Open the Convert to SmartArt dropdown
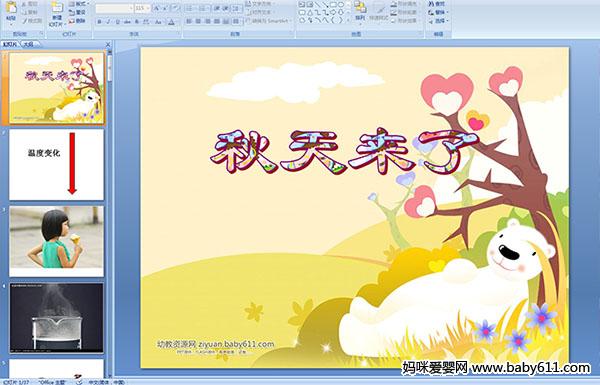 click(x=269, y=21)
